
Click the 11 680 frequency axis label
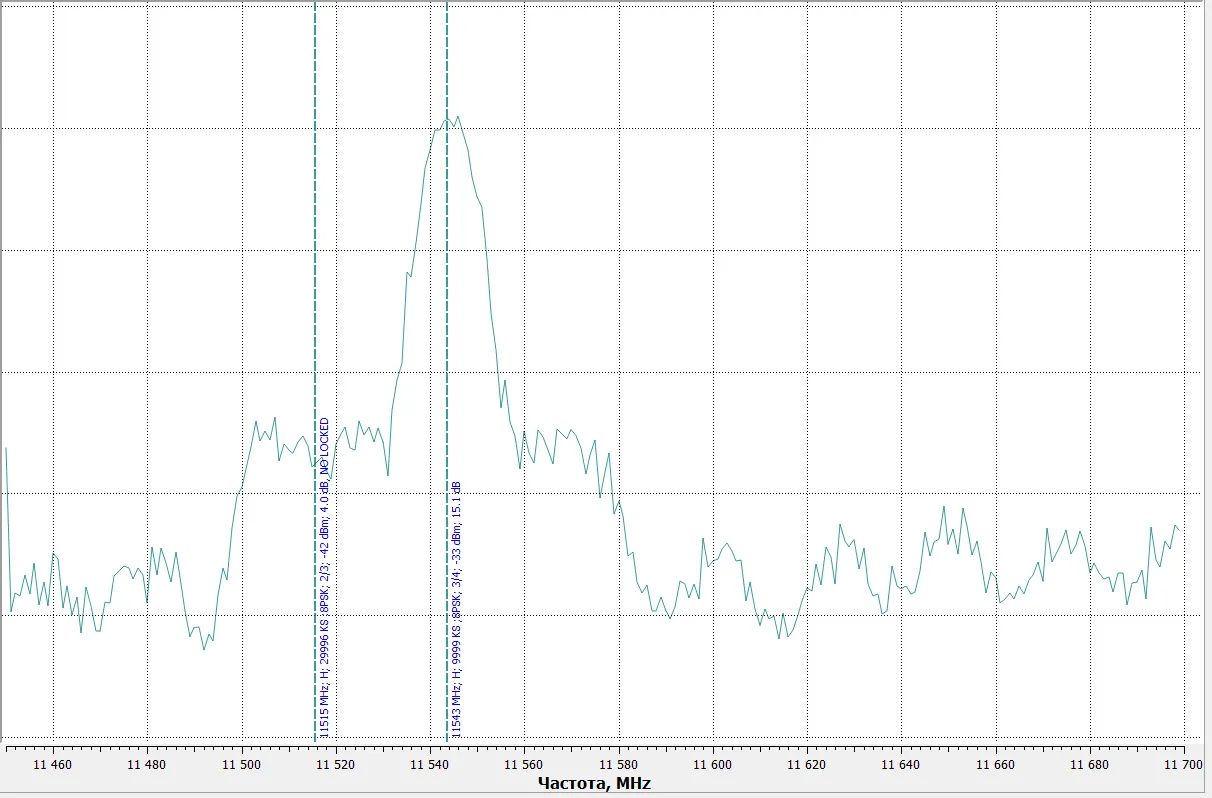pyautogui.click(x=1090, y=764)
